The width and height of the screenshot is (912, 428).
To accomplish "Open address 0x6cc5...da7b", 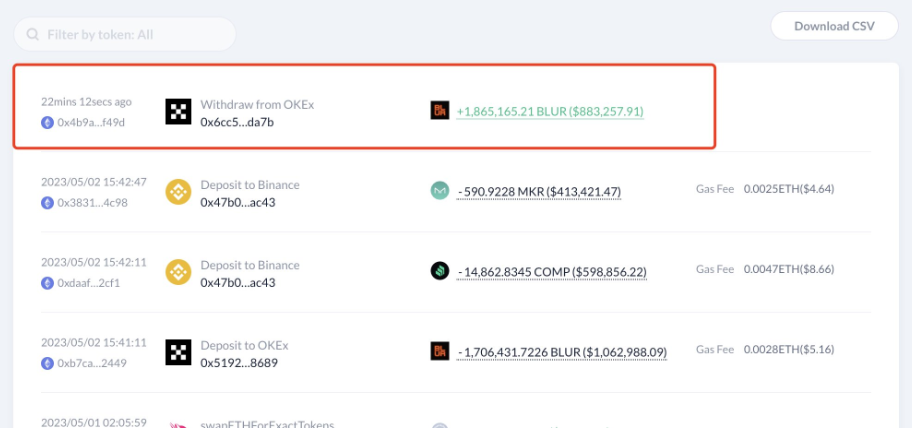I will coord(237,122).
